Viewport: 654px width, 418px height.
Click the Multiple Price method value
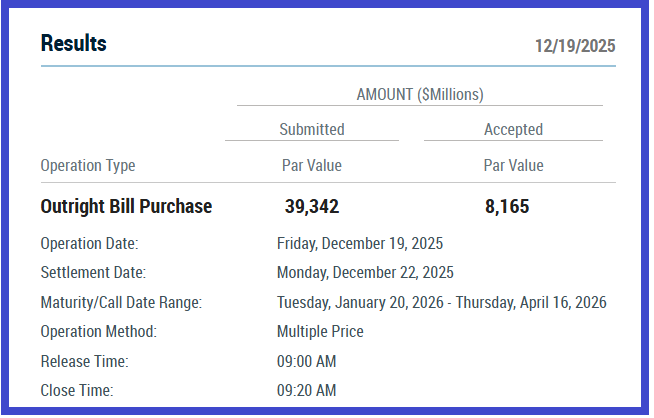pyautogui.click(x=320, y=331)
